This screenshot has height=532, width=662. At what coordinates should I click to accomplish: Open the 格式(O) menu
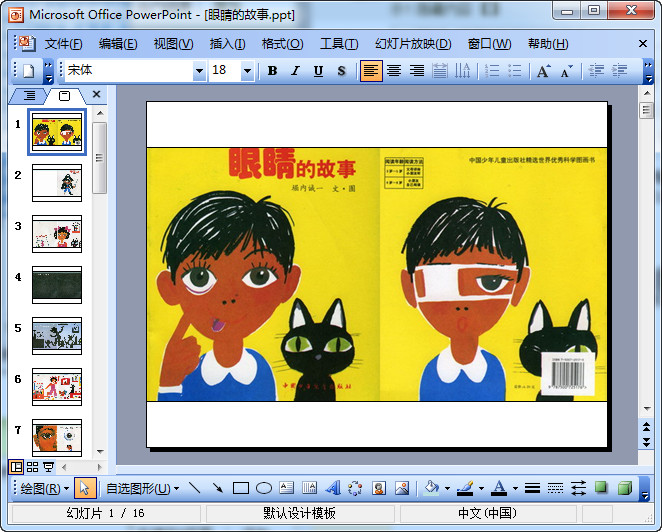point(282,43)
